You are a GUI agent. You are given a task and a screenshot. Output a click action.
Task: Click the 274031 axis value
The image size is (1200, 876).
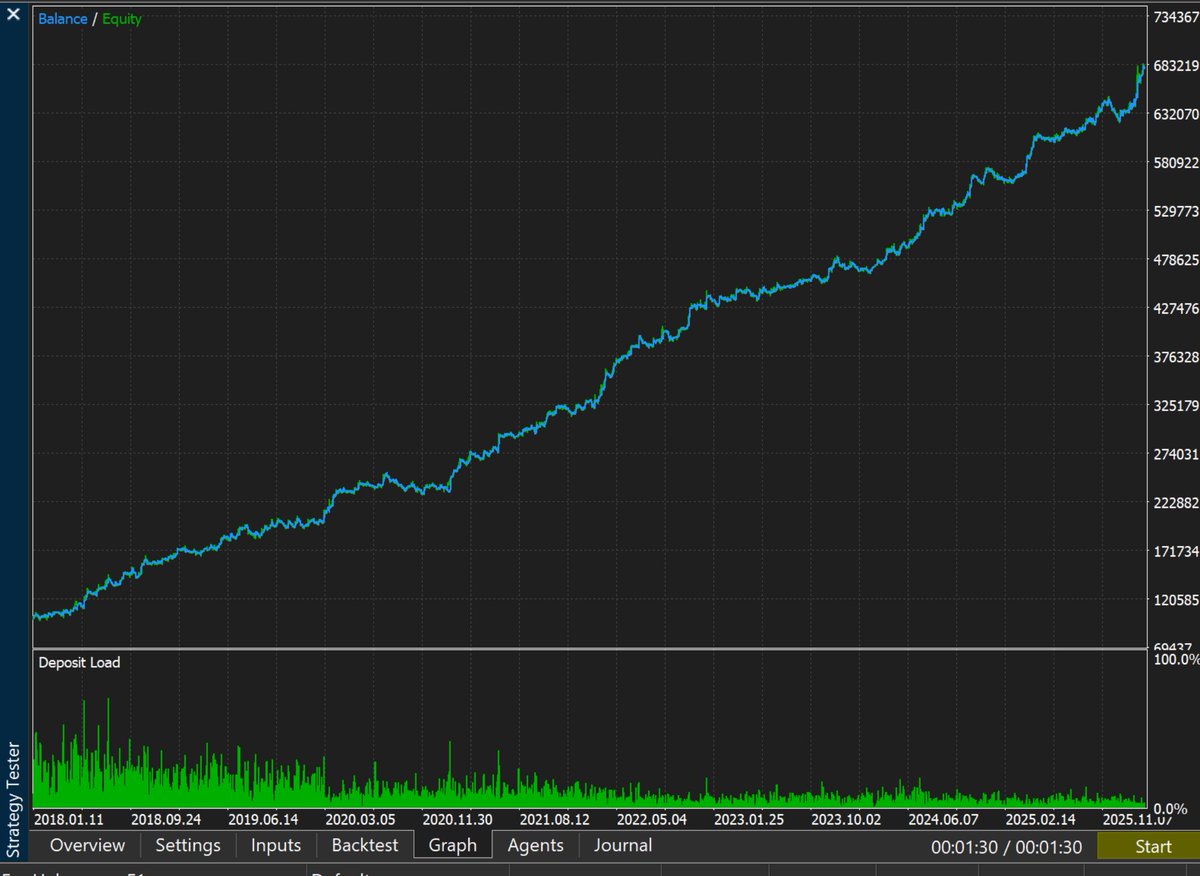1176,455
